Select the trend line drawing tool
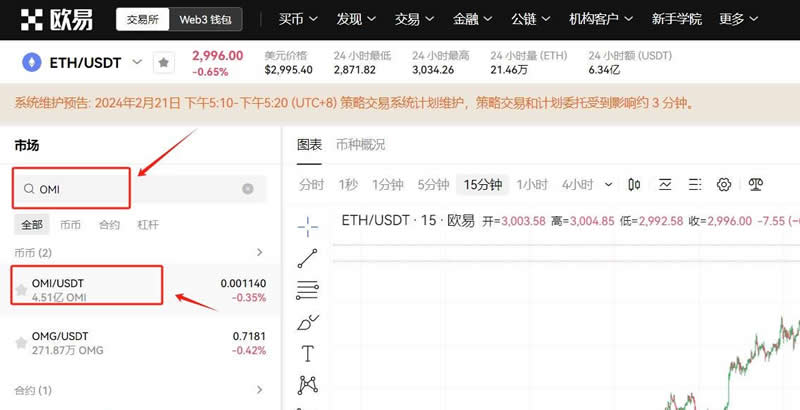 (x=307, y=258)
